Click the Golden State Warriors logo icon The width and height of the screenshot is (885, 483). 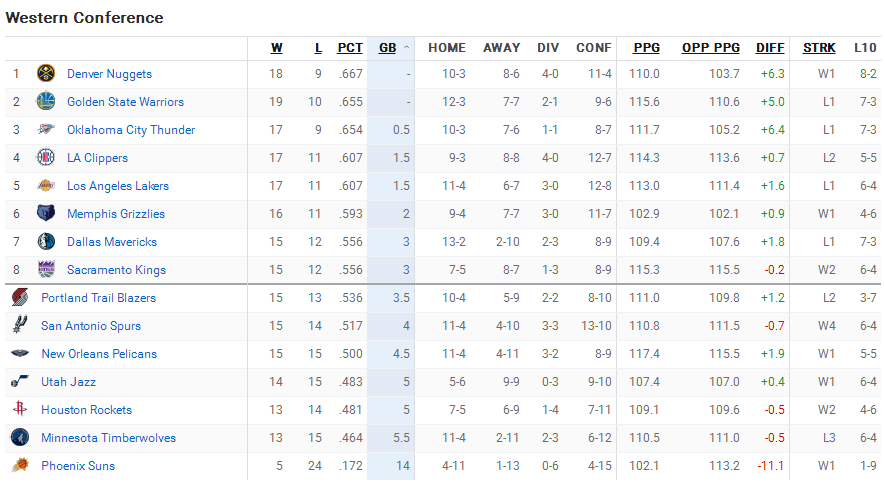point(46,102)
